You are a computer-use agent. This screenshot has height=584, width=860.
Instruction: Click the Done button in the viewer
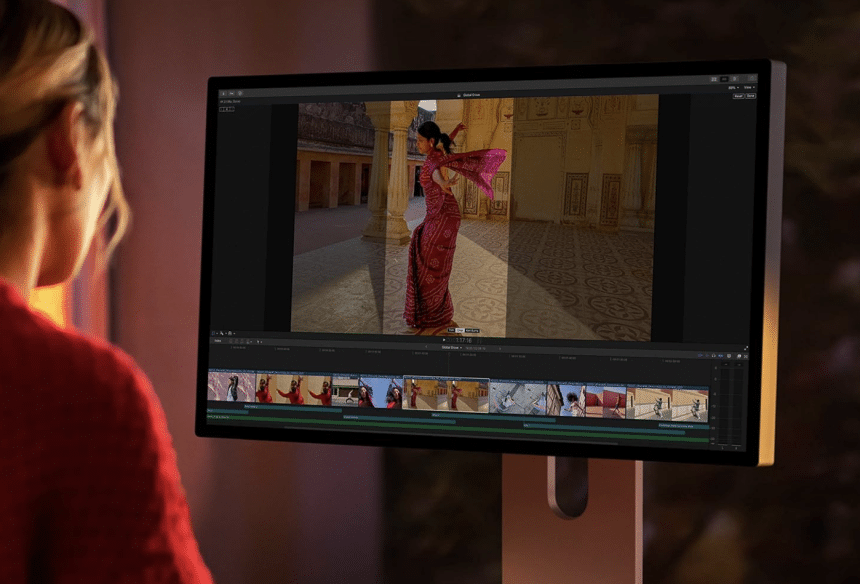[x=749, y=96]
